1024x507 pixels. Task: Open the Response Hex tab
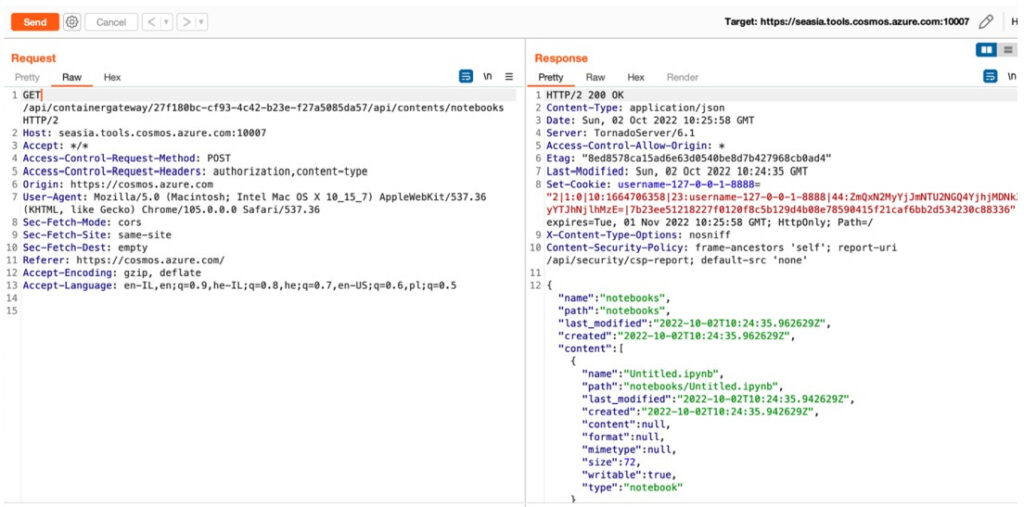(x=636, y=77)
